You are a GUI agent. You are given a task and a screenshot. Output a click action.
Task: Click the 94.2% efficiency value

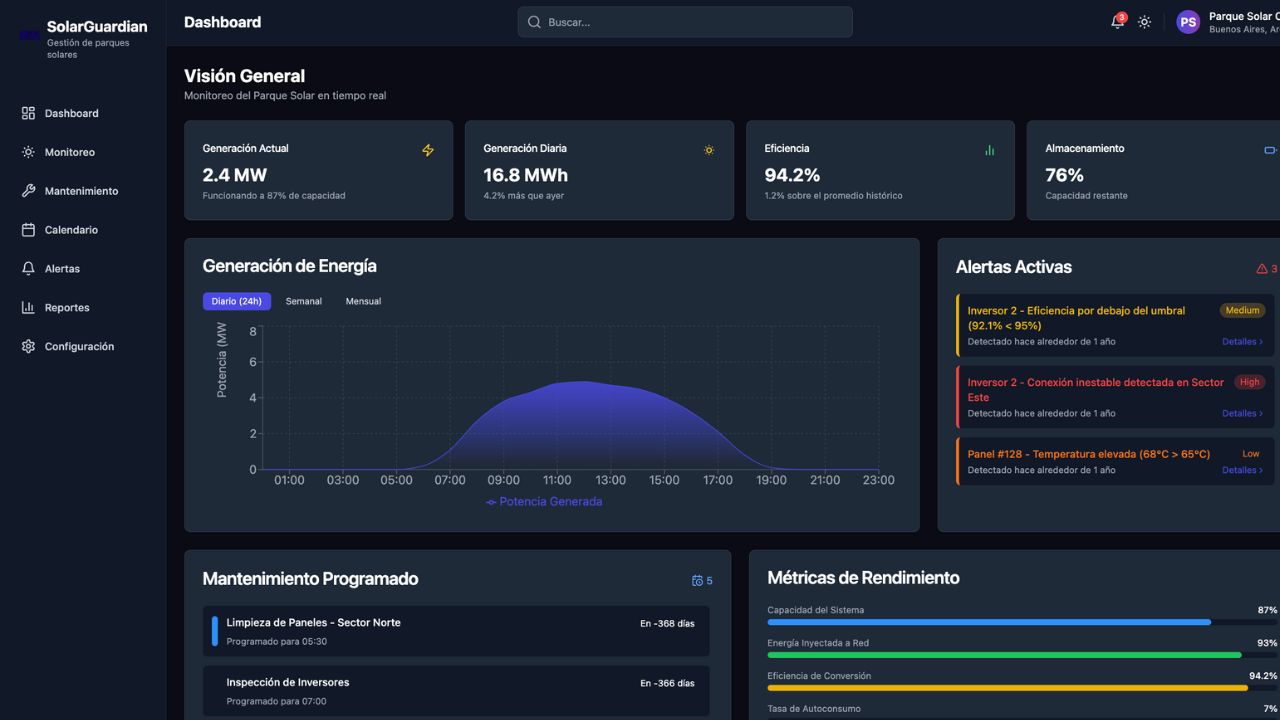(x=792, y=175)
